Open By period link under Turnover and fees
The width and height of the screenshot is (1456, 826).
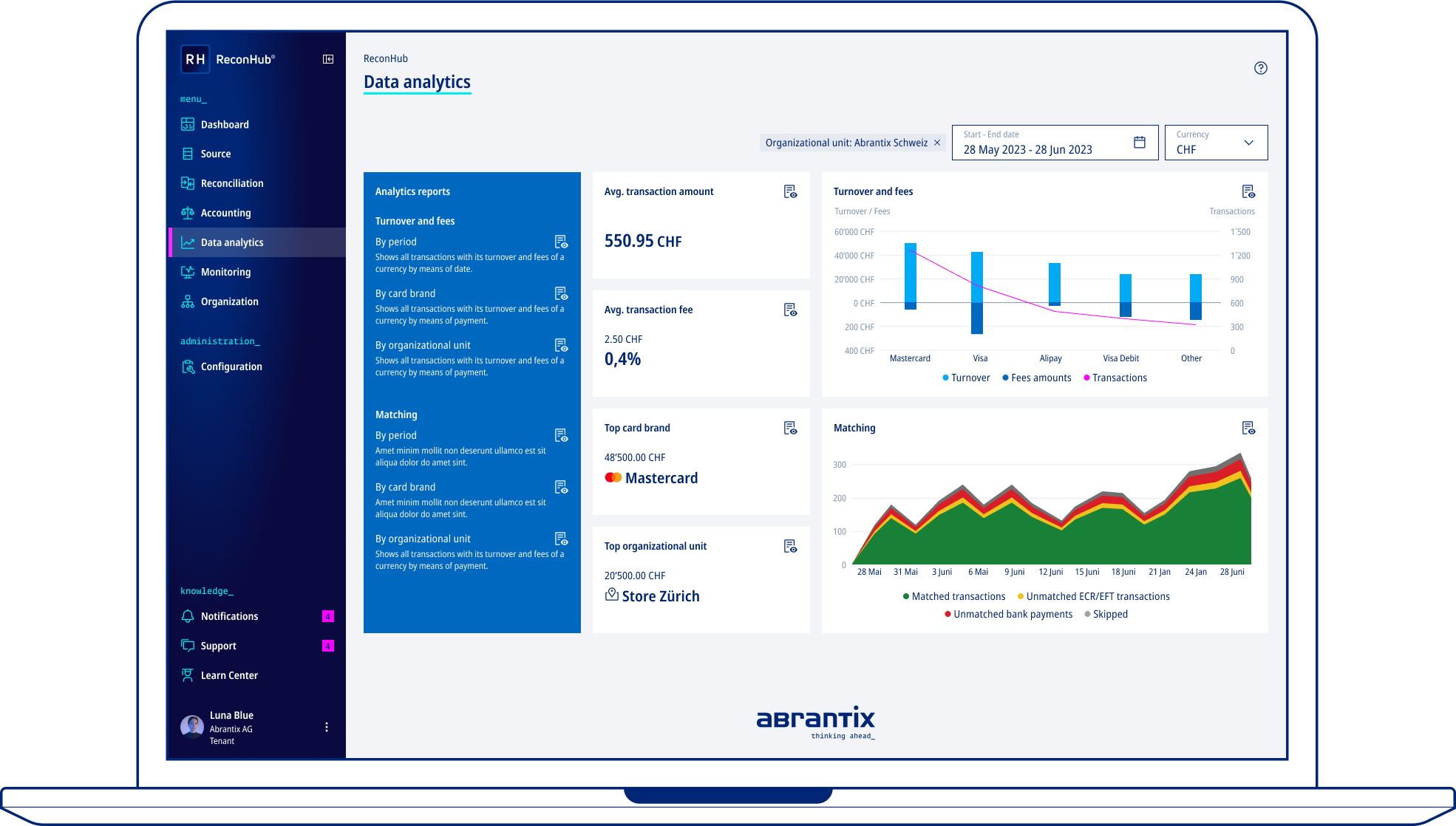point(396,242)
